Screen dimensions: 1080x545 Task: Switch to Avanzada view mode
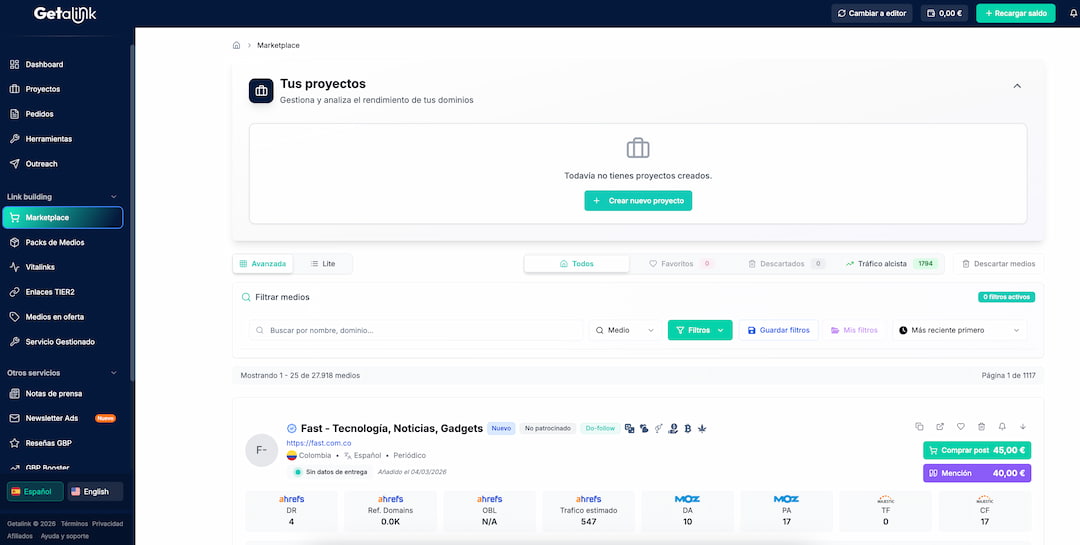click(263, 264)
